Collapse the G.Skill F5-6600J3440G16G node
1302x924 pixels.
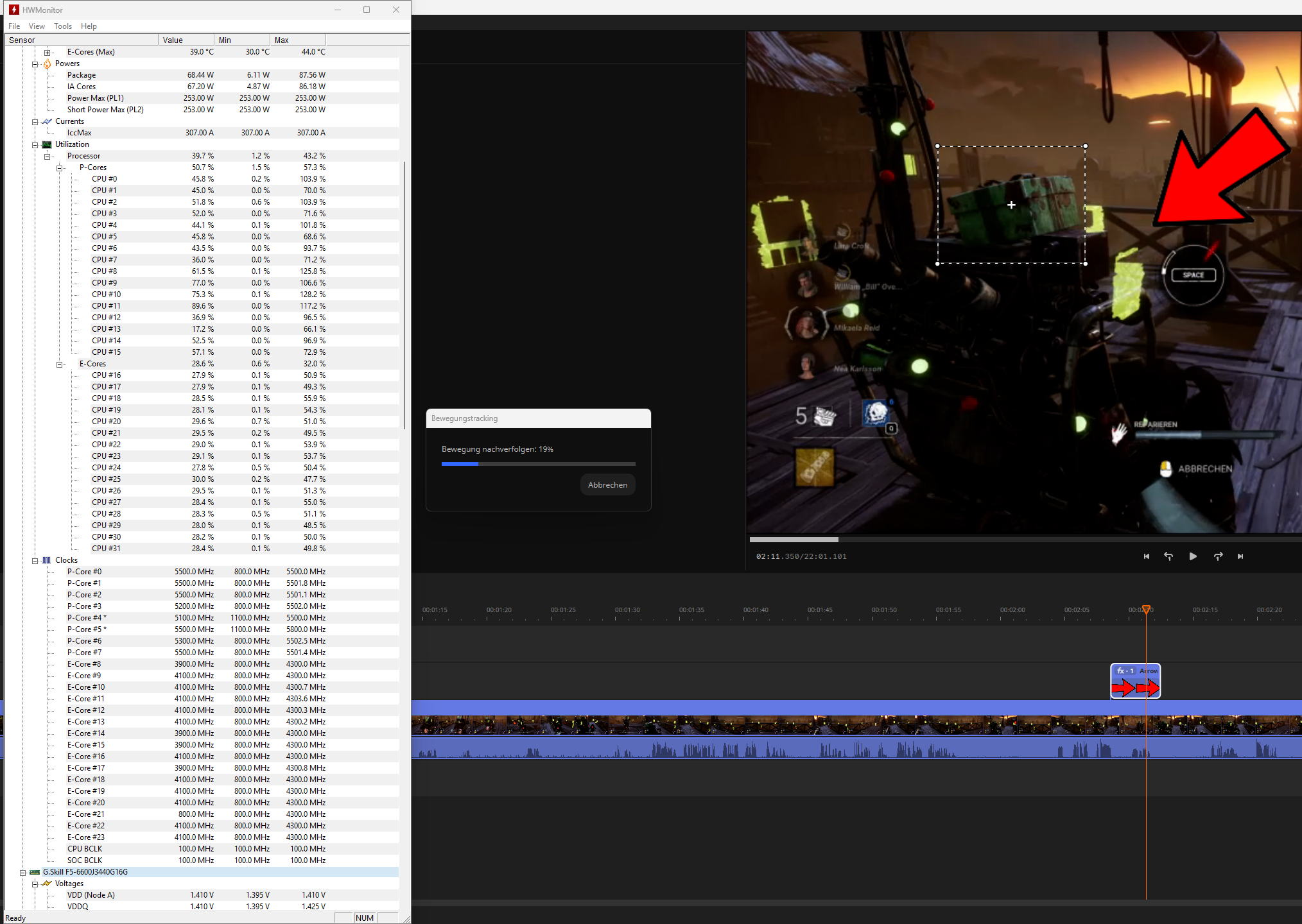pos(22,873)
